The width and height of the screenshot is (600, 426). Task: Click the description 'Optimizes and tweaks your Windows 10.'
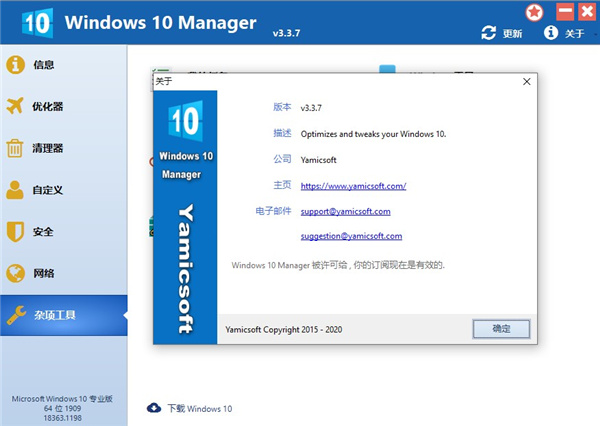373,134
